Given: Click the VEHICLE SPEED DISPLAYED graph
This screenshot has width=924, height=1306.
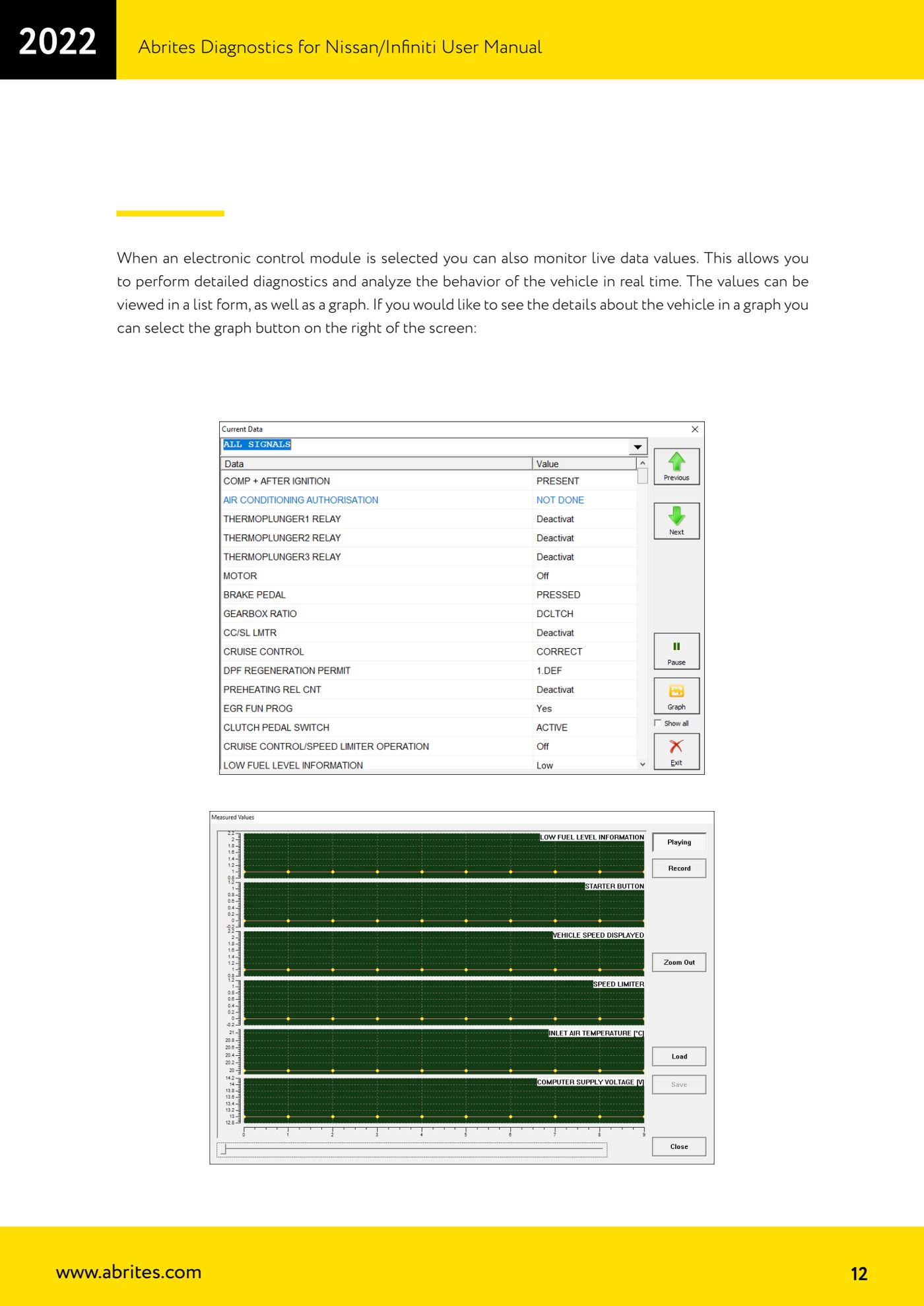Looking at the screenshot, I should pyautogui.click(x=444, y=953).
